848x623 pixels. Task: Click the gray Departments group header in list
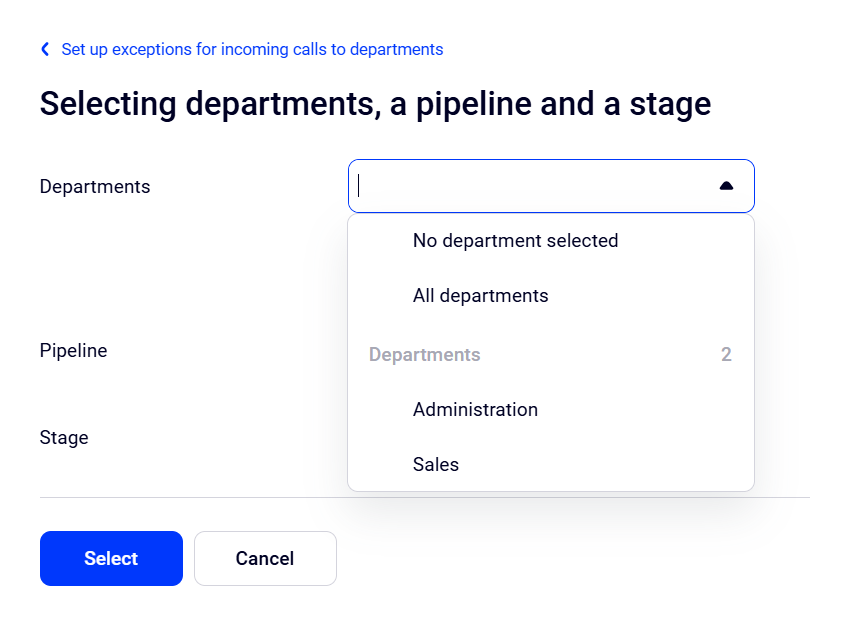425,355
